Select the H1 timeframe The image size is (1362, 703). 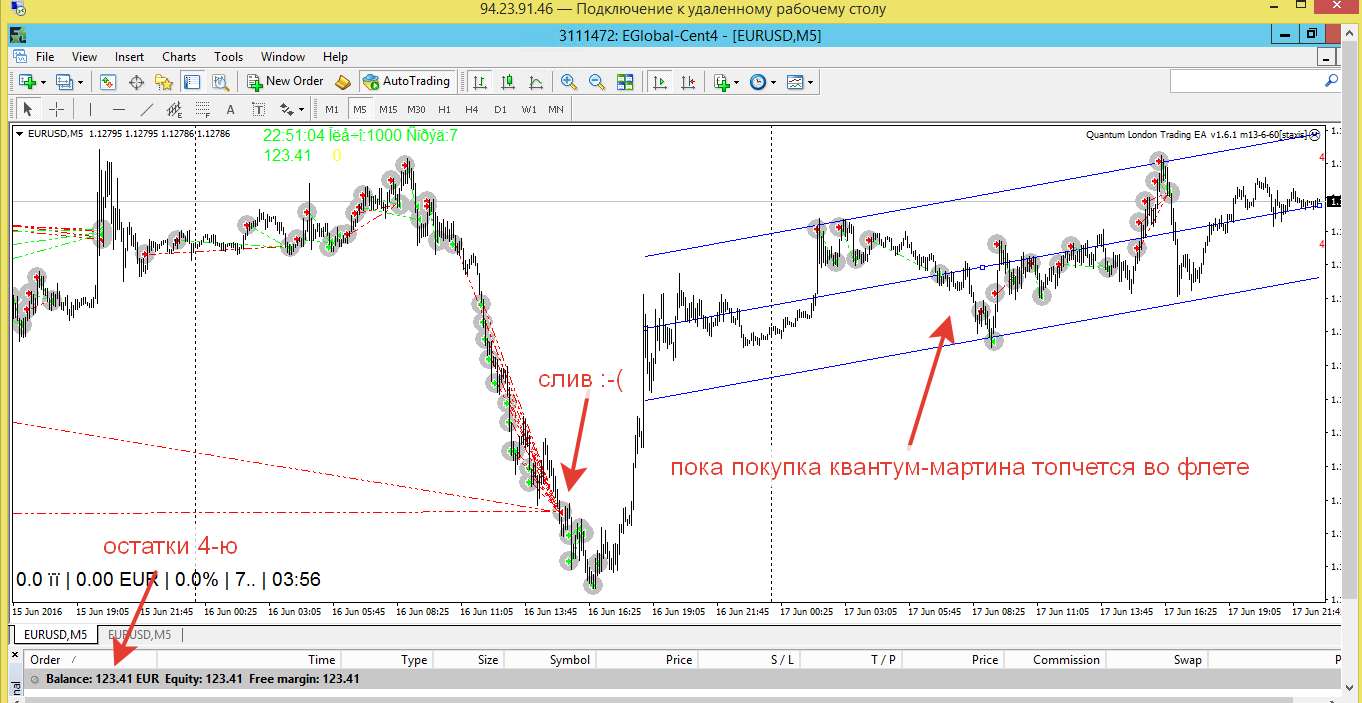click(x=444, y=109)
